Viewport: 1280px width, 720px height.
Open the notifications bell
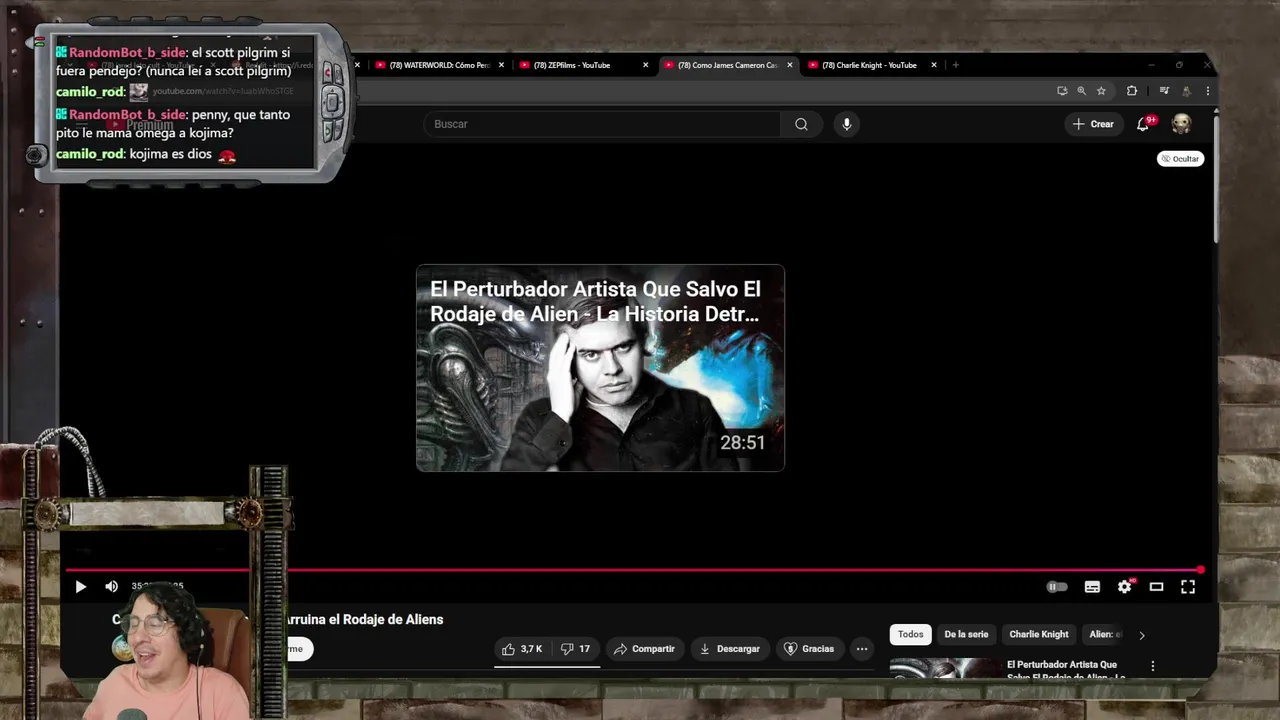1143,124
